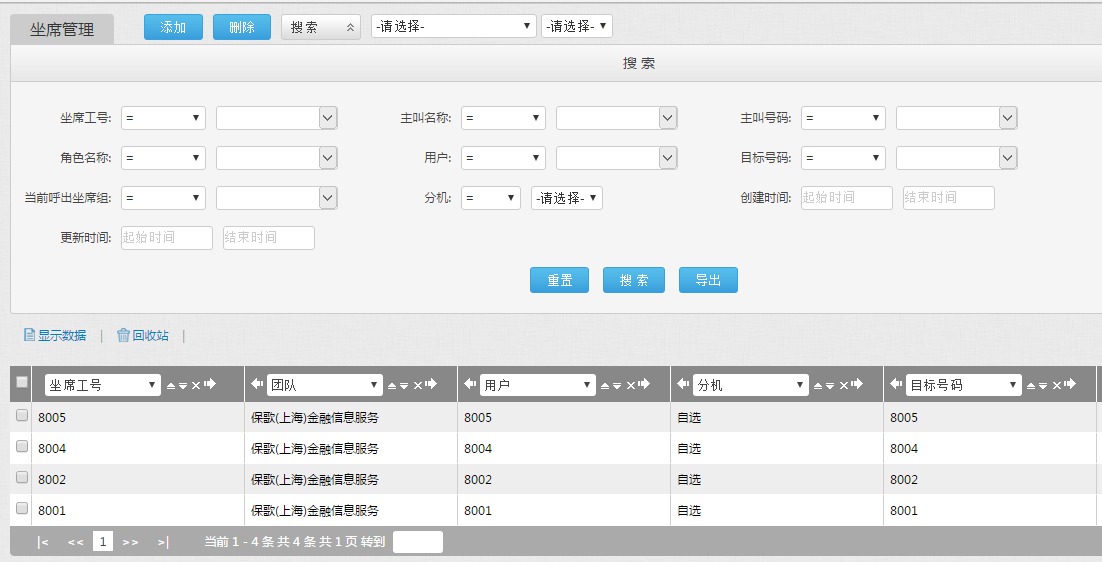Viewport: 1102px width, 562px height.
Task: Move 目标号码 column right with arrow icon
Action: click(1070, 385)
